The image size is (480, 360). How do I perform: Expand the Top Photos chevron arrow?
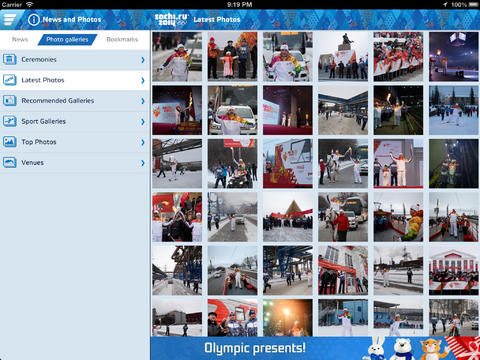tap(143, 142)
